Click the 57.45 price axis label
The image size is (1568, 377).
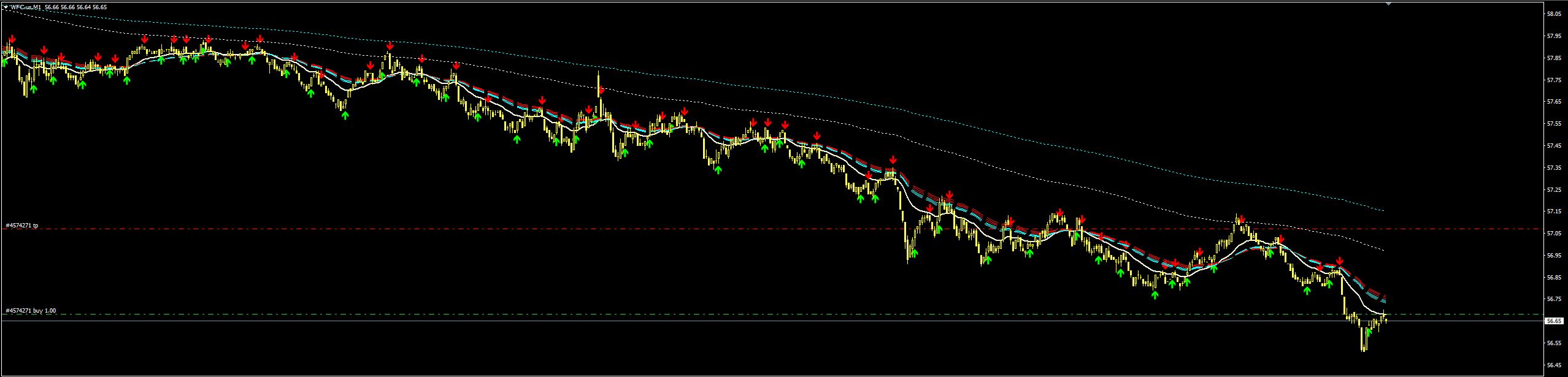pyautogui.click(x=1553, y=145)
